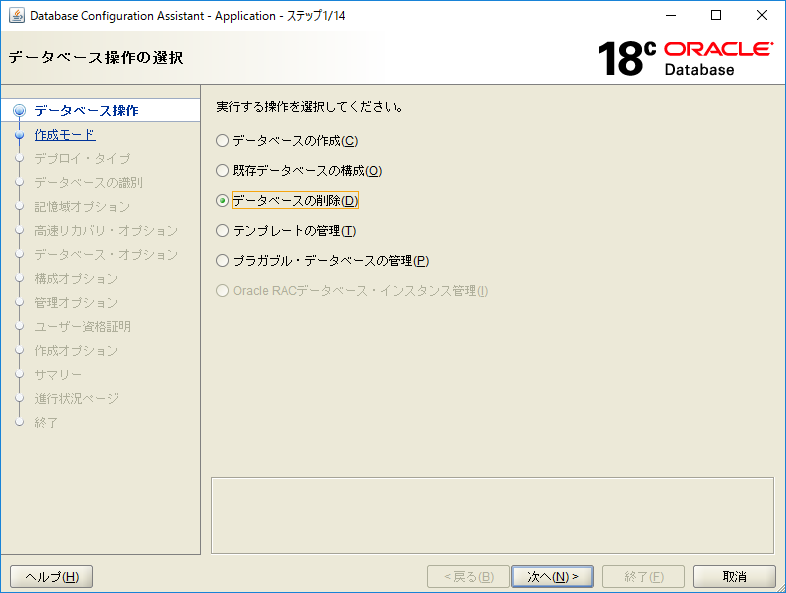This screenshot has width=786, height=593.
Task: Open help with ヘルプ(H) button
Action: (52, 577)
